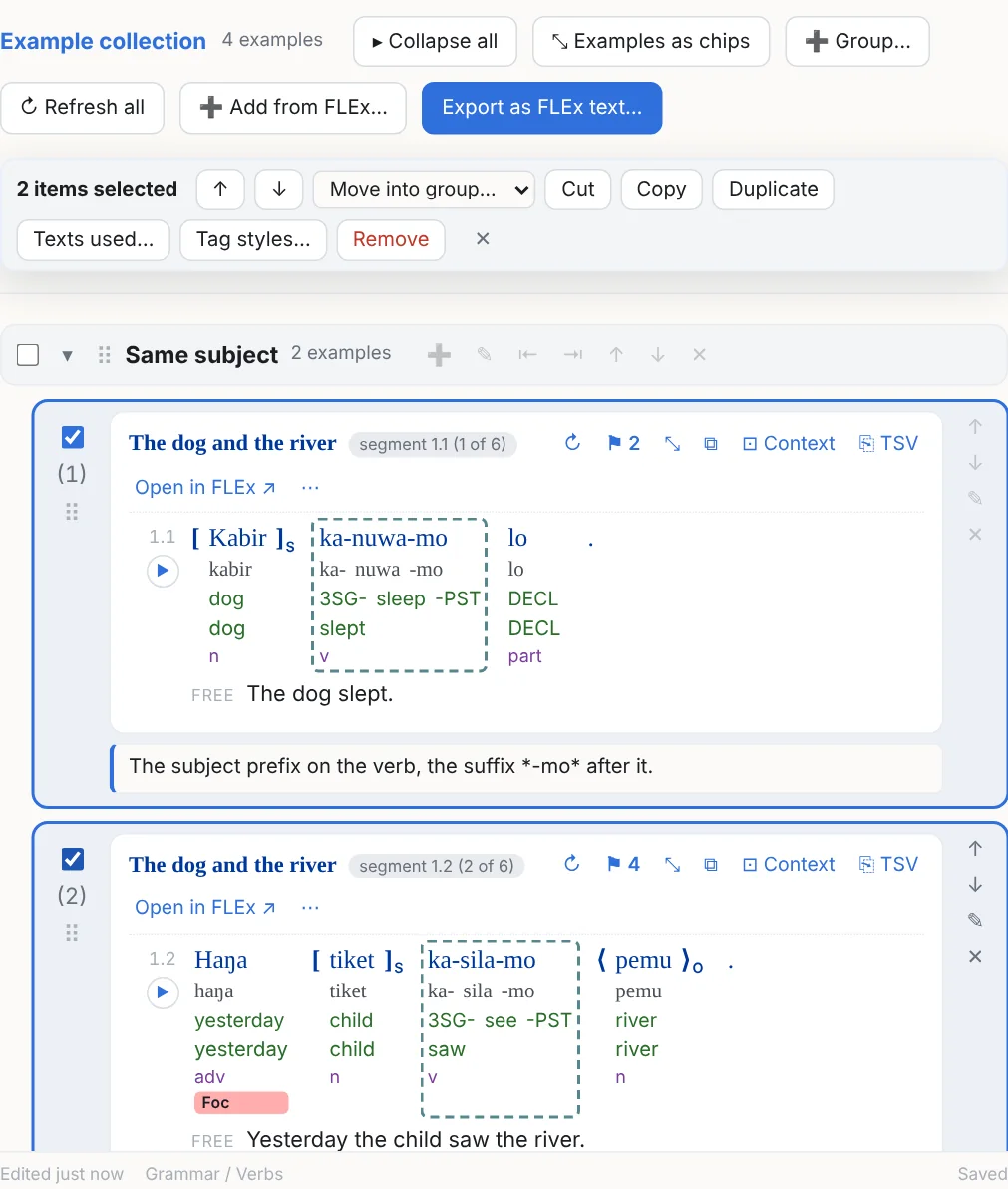Screen dimensions: 1008x1189
Task: Remove example (1) with side X
Action: click(x=975, y=535)
